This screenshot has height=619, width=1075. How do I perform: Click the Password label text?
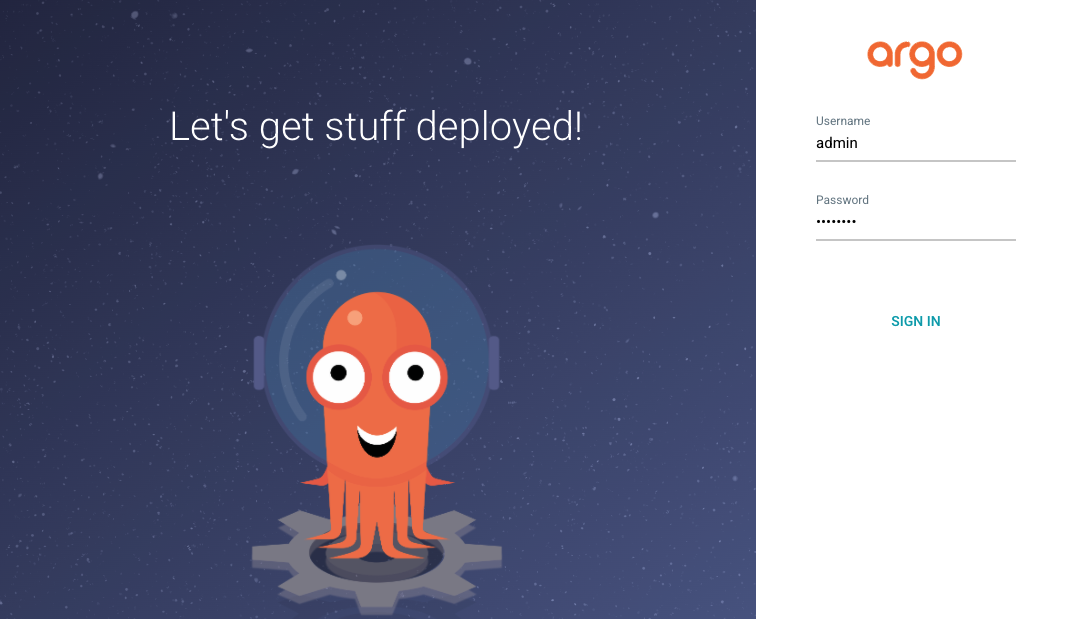click(842, 199)
